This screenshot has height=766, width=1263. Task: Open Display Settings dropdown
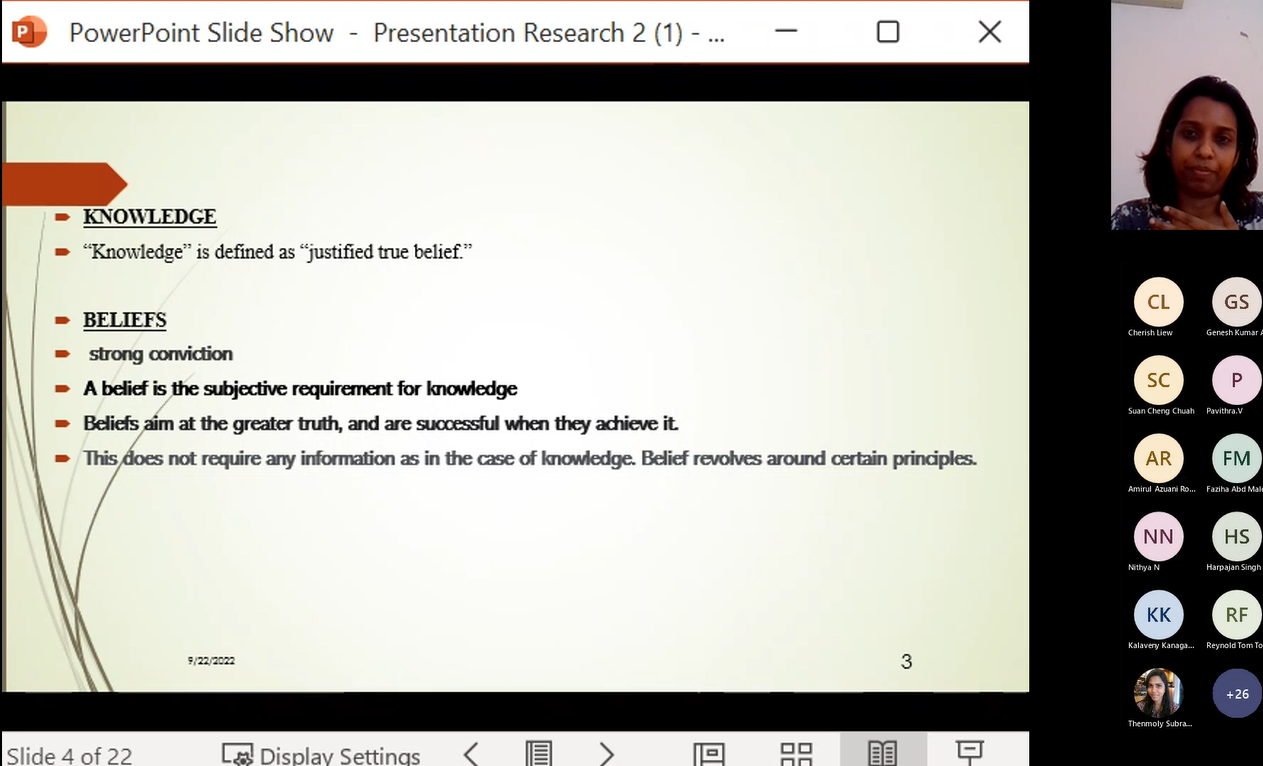click(322, 755)
